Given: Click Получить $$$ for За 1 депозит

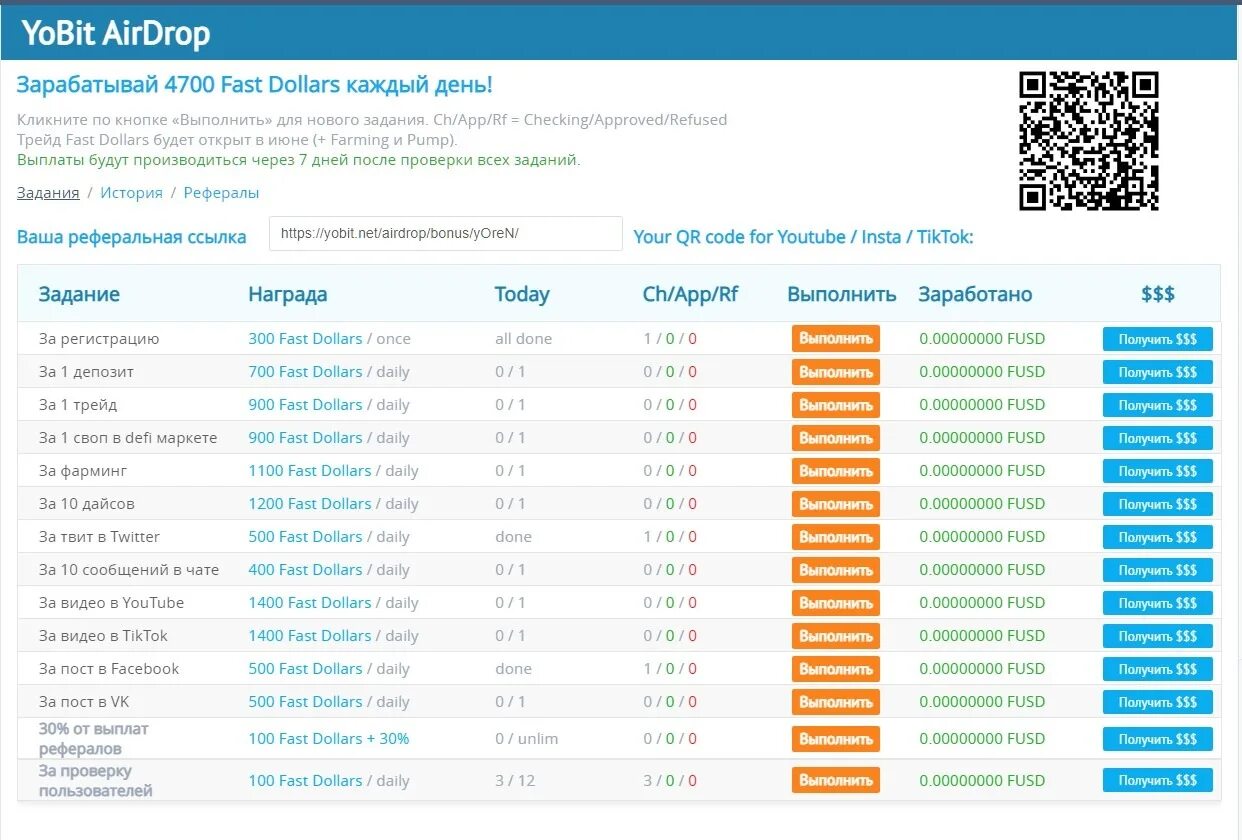Looking at the screenshot, I should point(1158,372).
